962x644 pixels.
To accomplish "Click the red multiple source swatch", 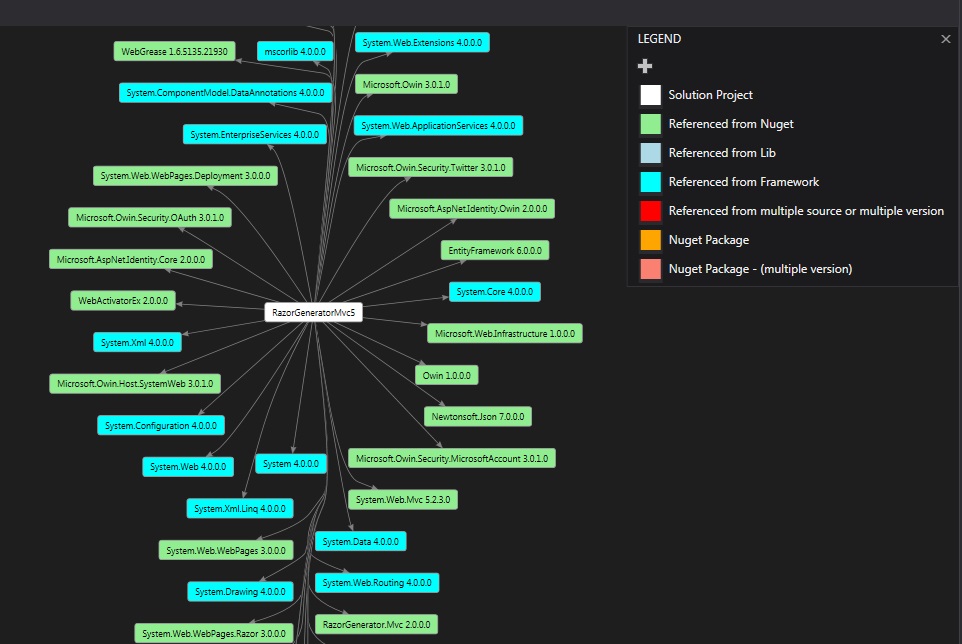I will [650, 211].
